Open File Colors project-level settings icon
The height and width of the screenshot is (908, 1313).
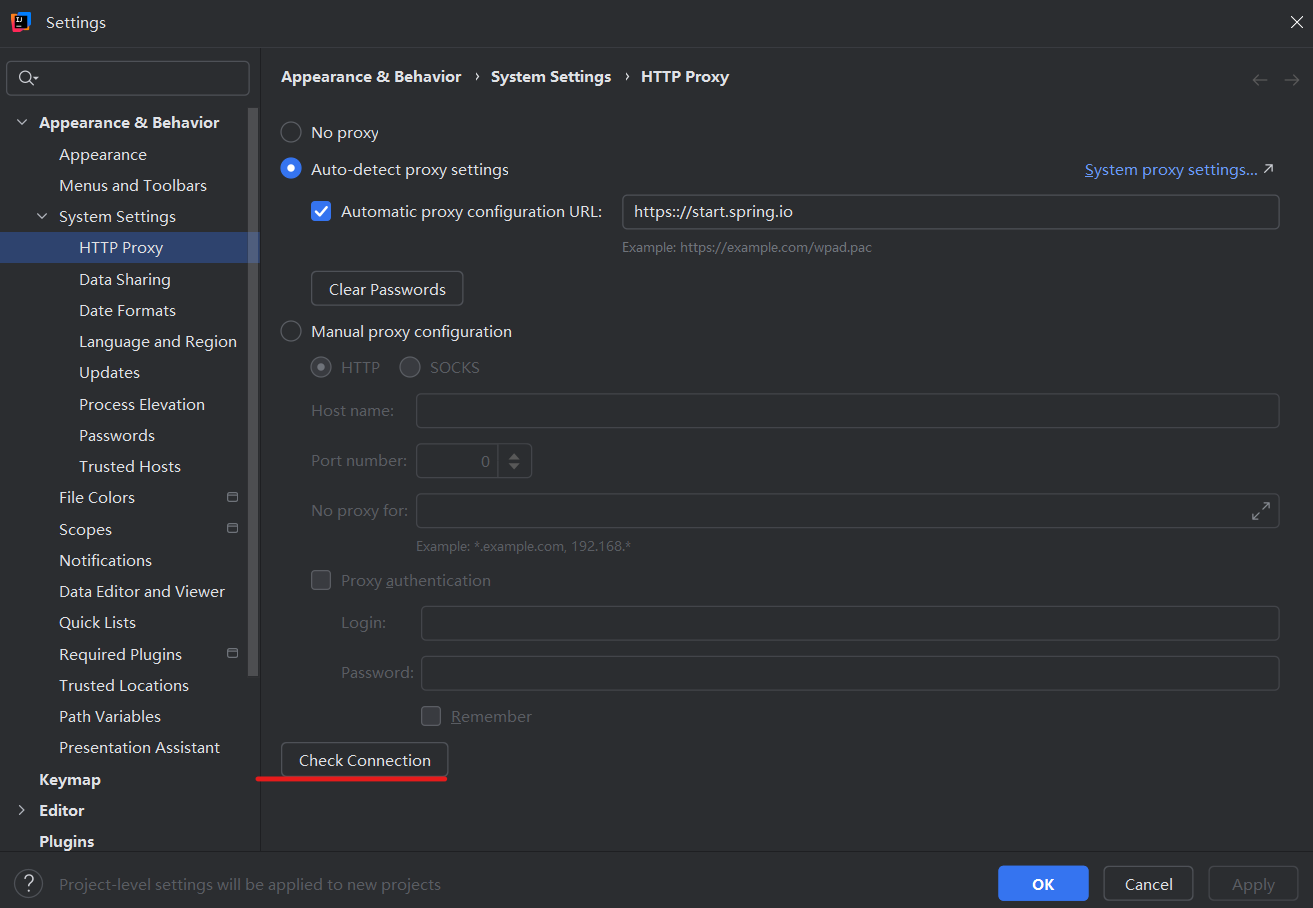point(231,496)
